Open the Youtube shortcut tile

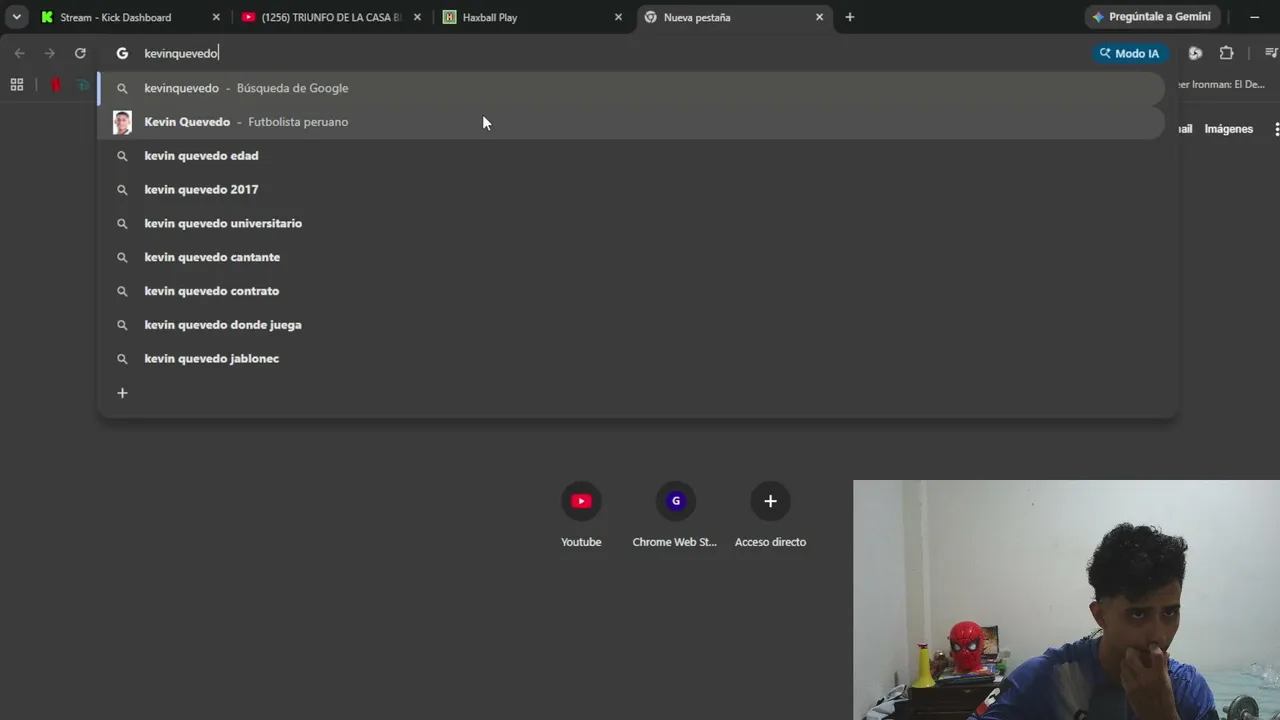tap(581, 515)
